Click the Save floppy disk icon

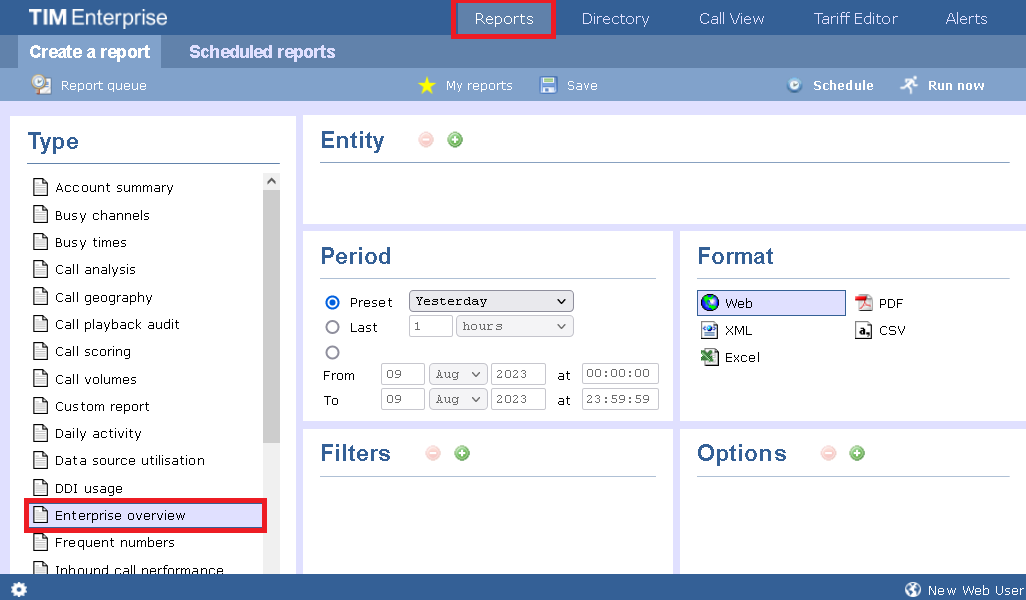click(x=548, y=85)
